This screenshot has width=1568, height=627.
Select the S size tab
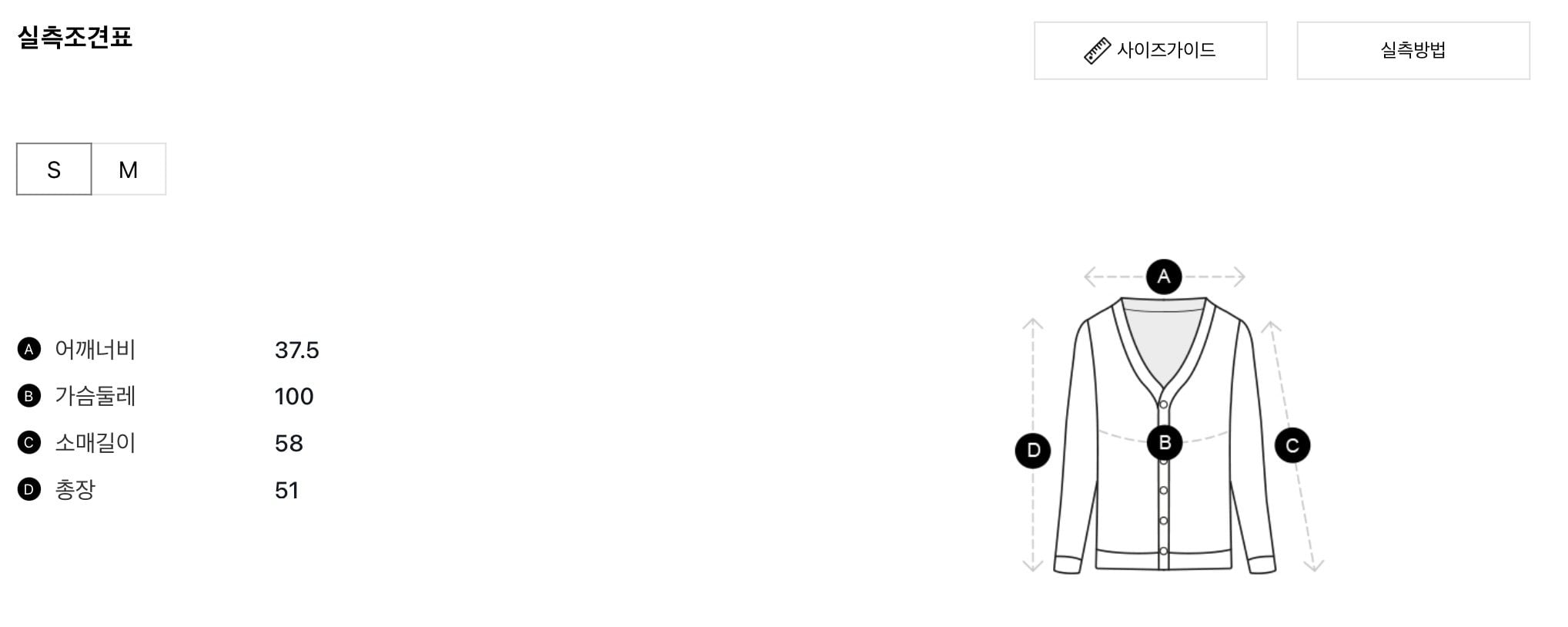tap(54, 169)
